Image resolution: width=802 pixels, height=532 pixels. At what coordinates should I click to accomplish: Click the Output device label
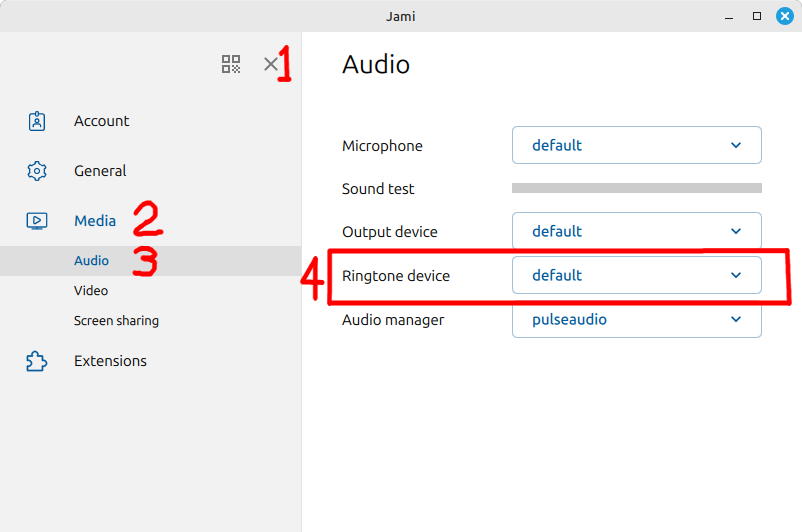390,232
